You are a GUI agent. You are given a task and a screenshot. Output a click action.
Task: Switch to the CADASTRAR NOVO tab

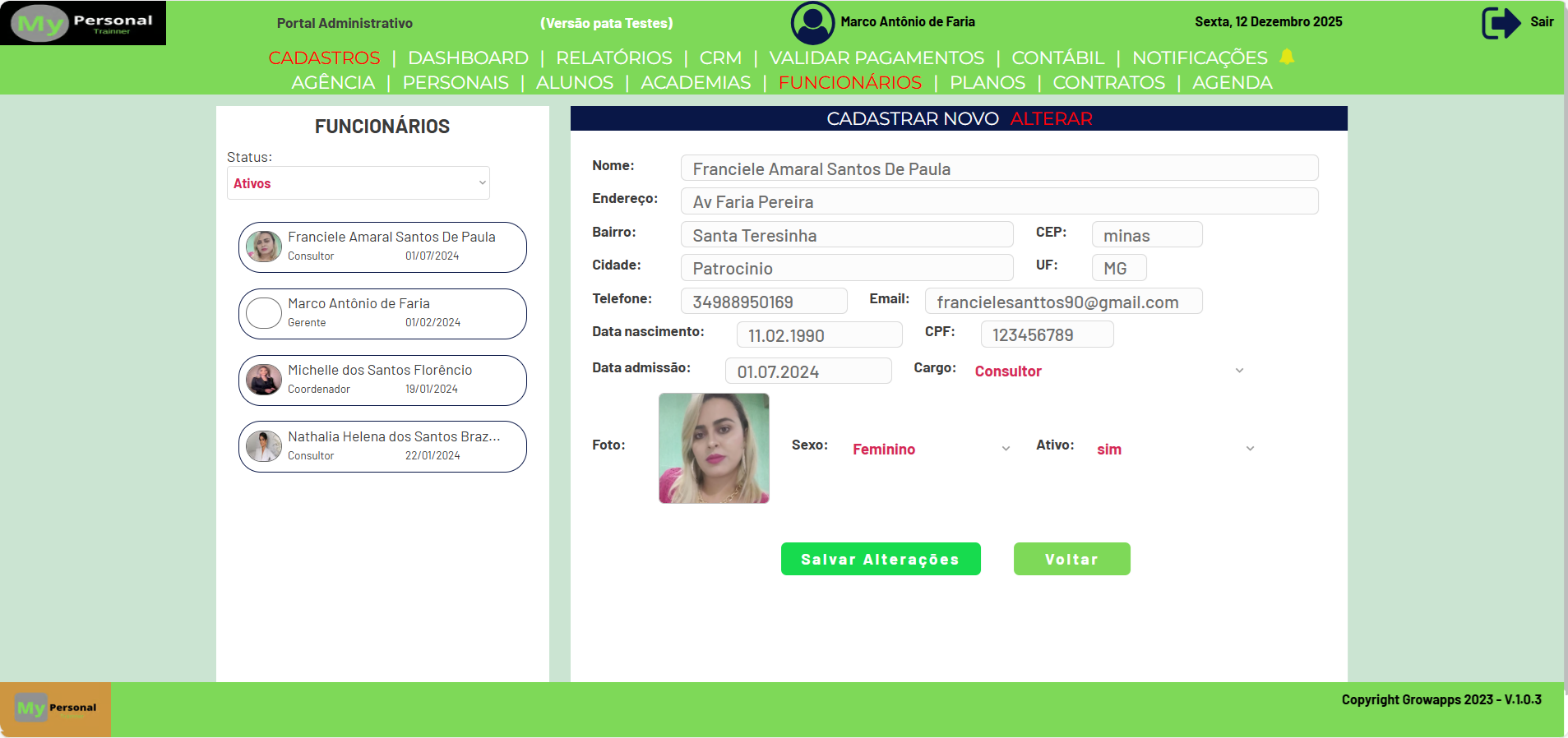(x=912, y=119)
